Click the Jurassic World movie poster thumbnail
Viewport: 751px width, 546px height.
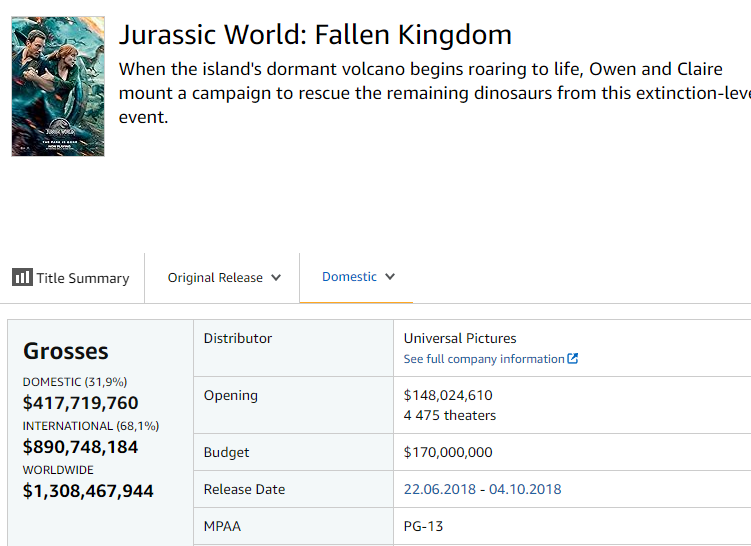pyautogui.click(x=58, y=86)
